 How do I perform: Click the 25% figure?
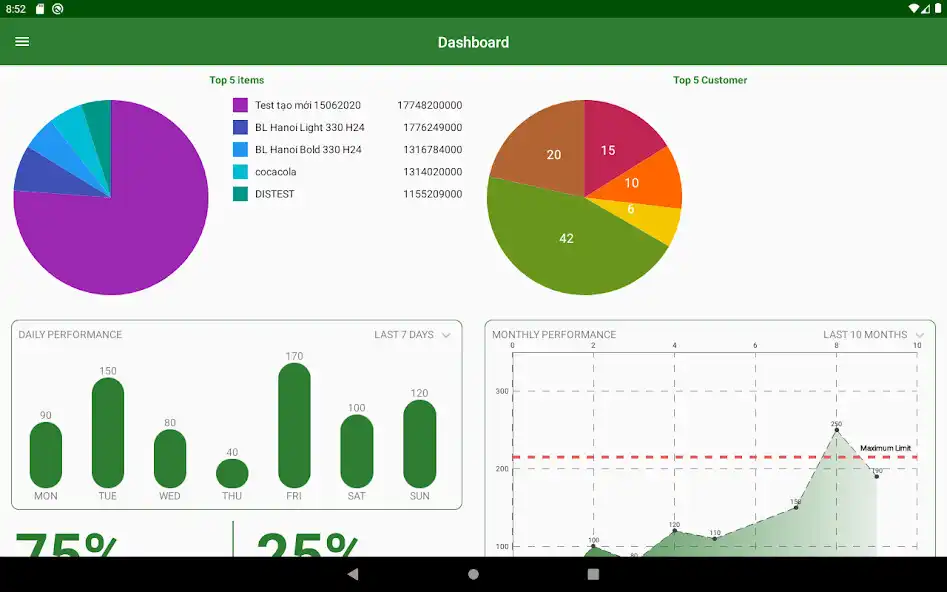pyautogui.click(x=308, y=544)
